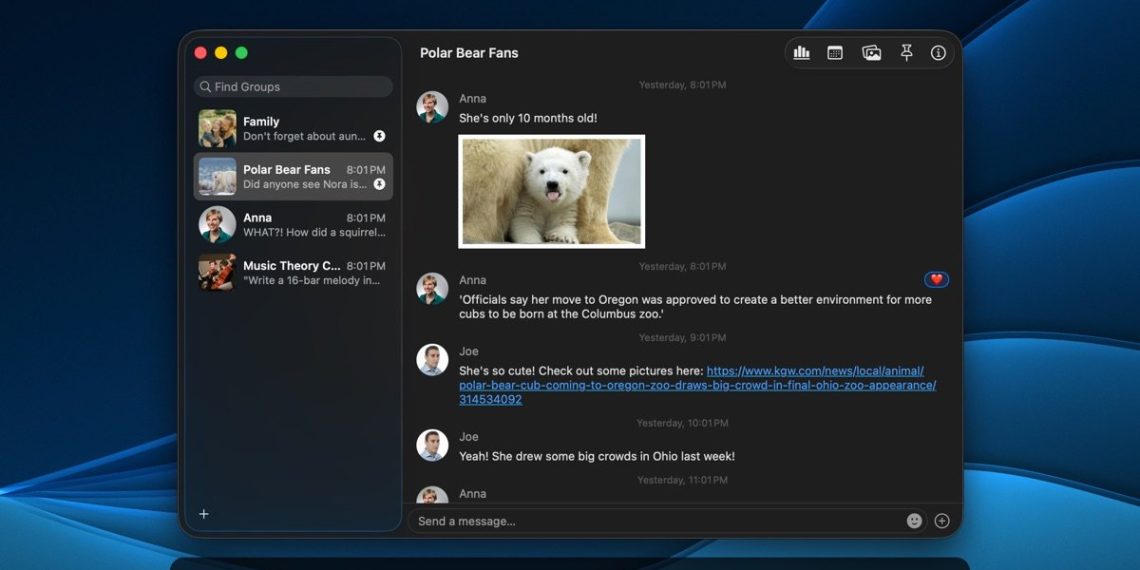This screenshot has width=1140, height=570.
Task: Click the heart reaction on Anna's message
Action: [936, 280]
